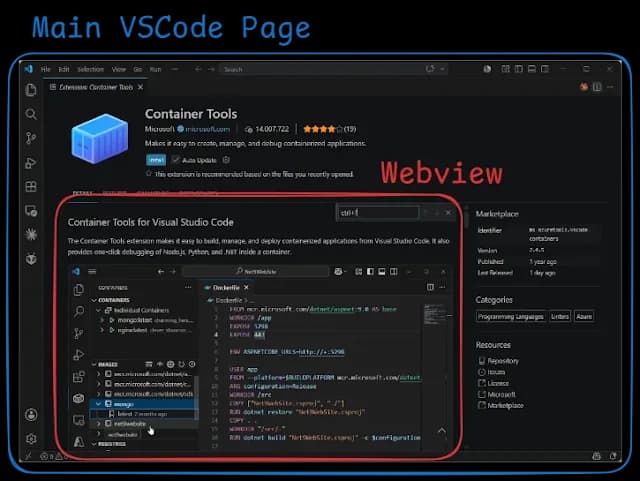640x481 pixels.
Task: Show more menus with the title bar ellipsis
Action: click(175, 69)
